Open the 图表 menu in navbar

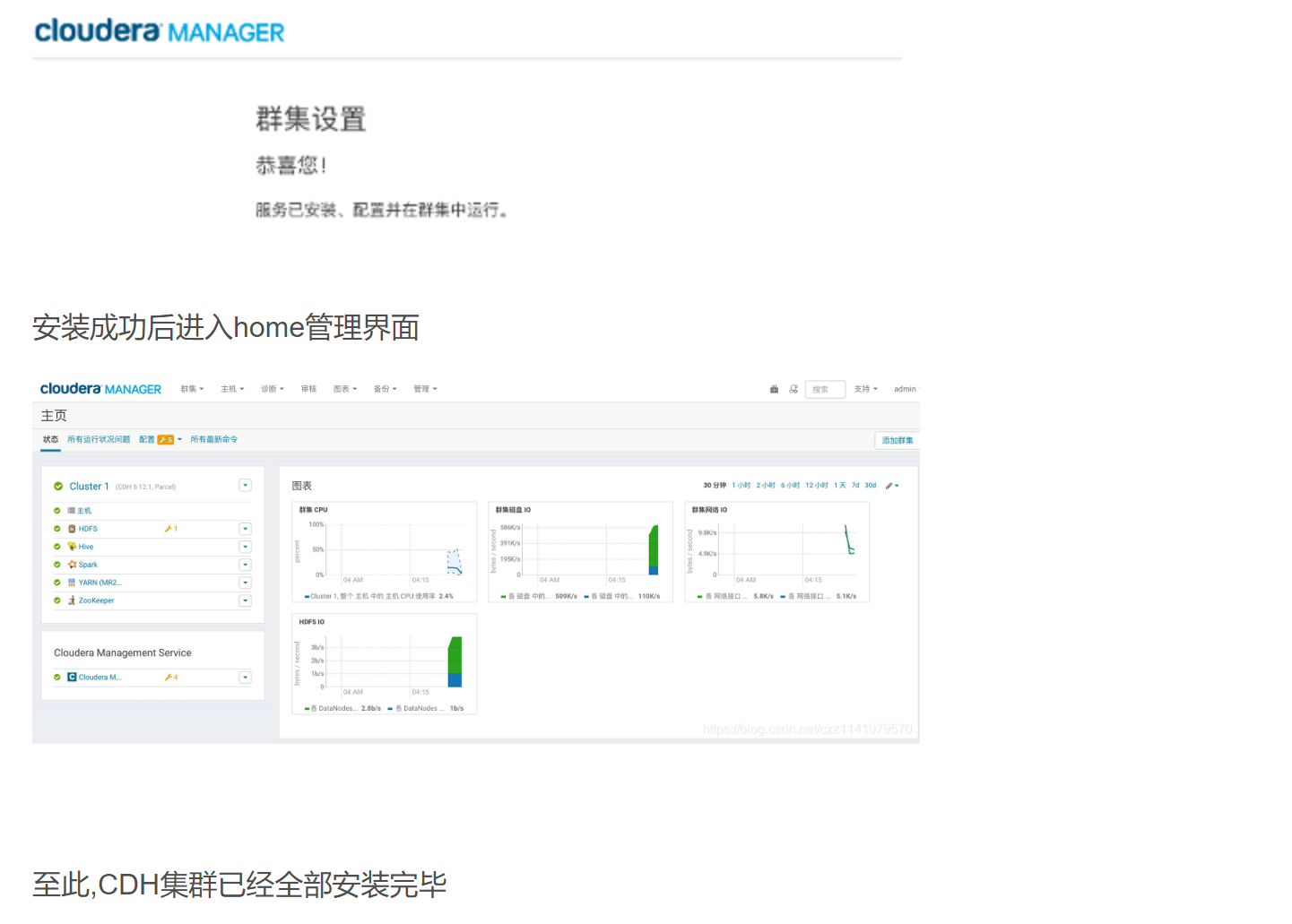click(345, 389)
